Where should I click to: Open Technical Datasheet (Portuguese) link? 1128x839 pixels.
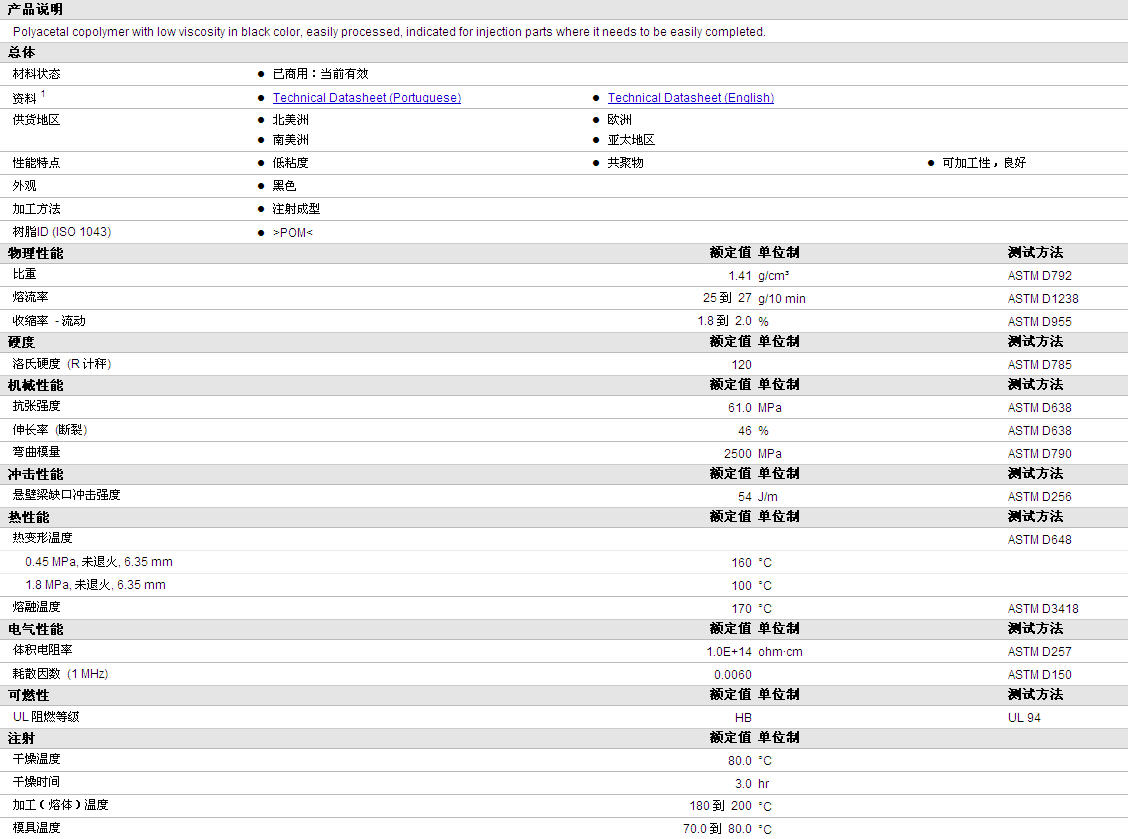click(x=366, y=98)
